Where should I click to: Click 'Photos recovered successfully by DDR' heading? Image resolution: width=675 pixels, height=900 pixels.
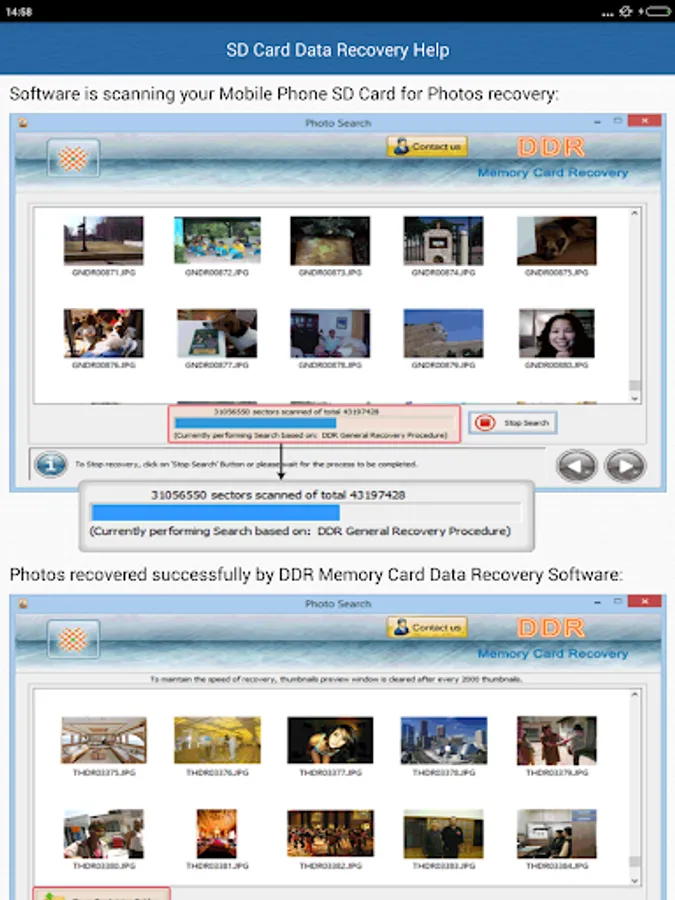pyautogui.click(x=316, y=575)
